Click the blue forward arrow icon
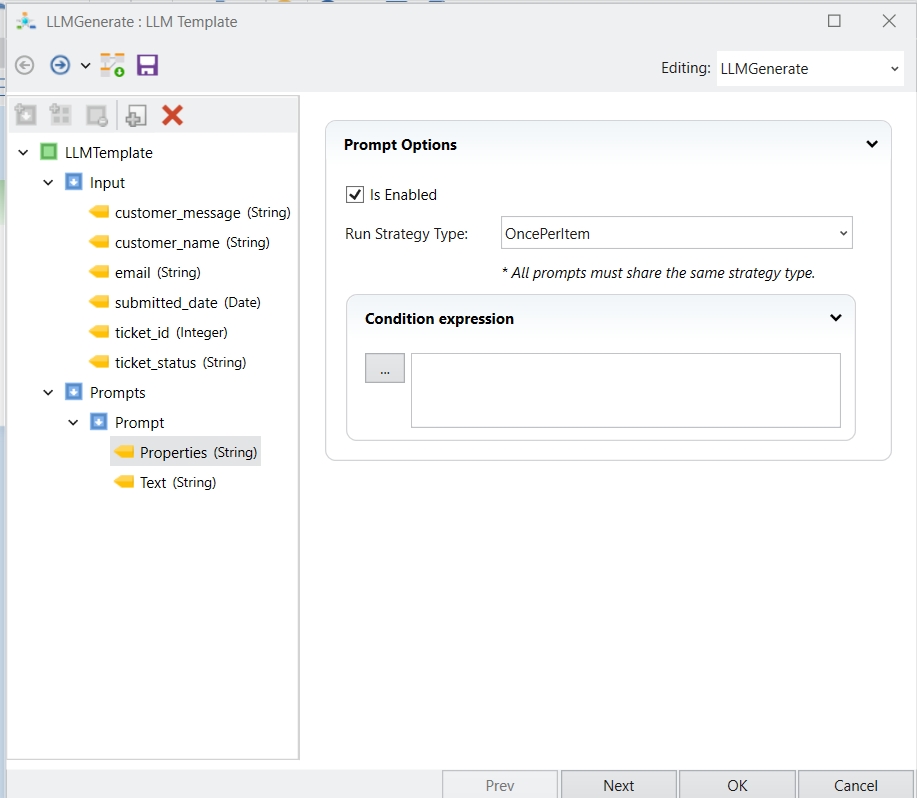Viewport: 917px width, 798px height. point(60,66)
